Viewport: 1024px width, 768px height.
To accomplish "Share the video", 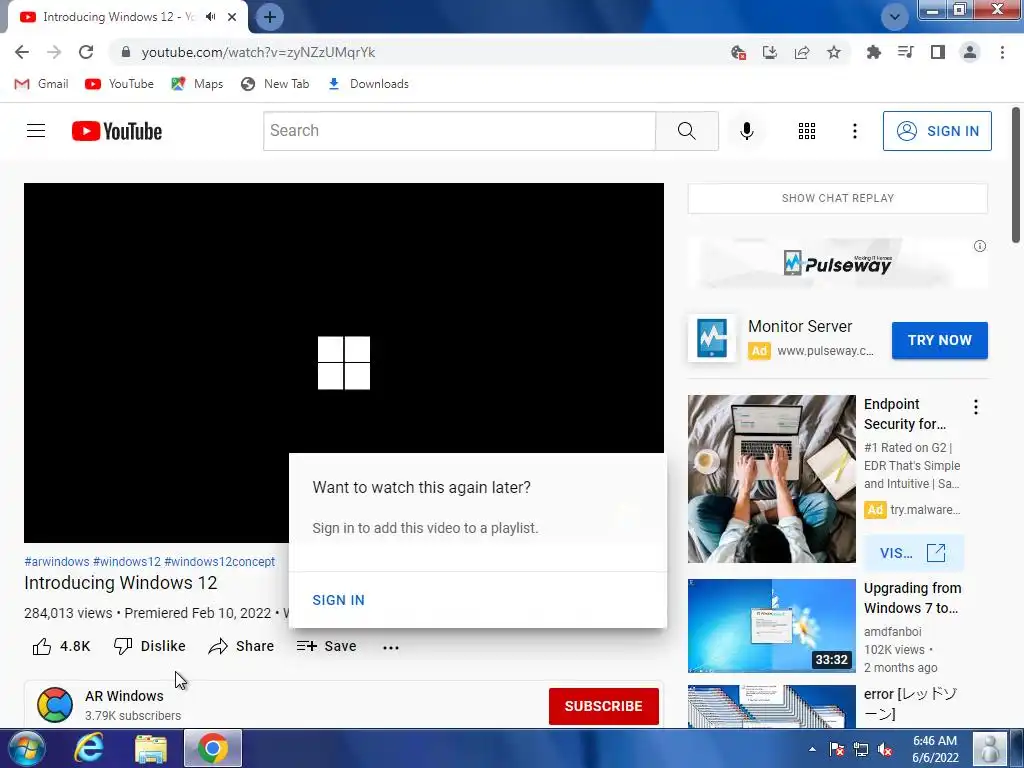I will (x=241, y=646).
